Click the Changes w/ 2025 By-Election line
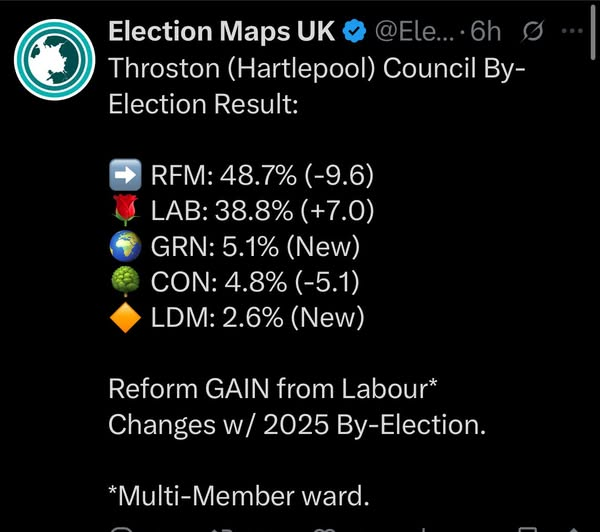The width and height of the screenshot is (600, 532). click(x=297, y=424)
